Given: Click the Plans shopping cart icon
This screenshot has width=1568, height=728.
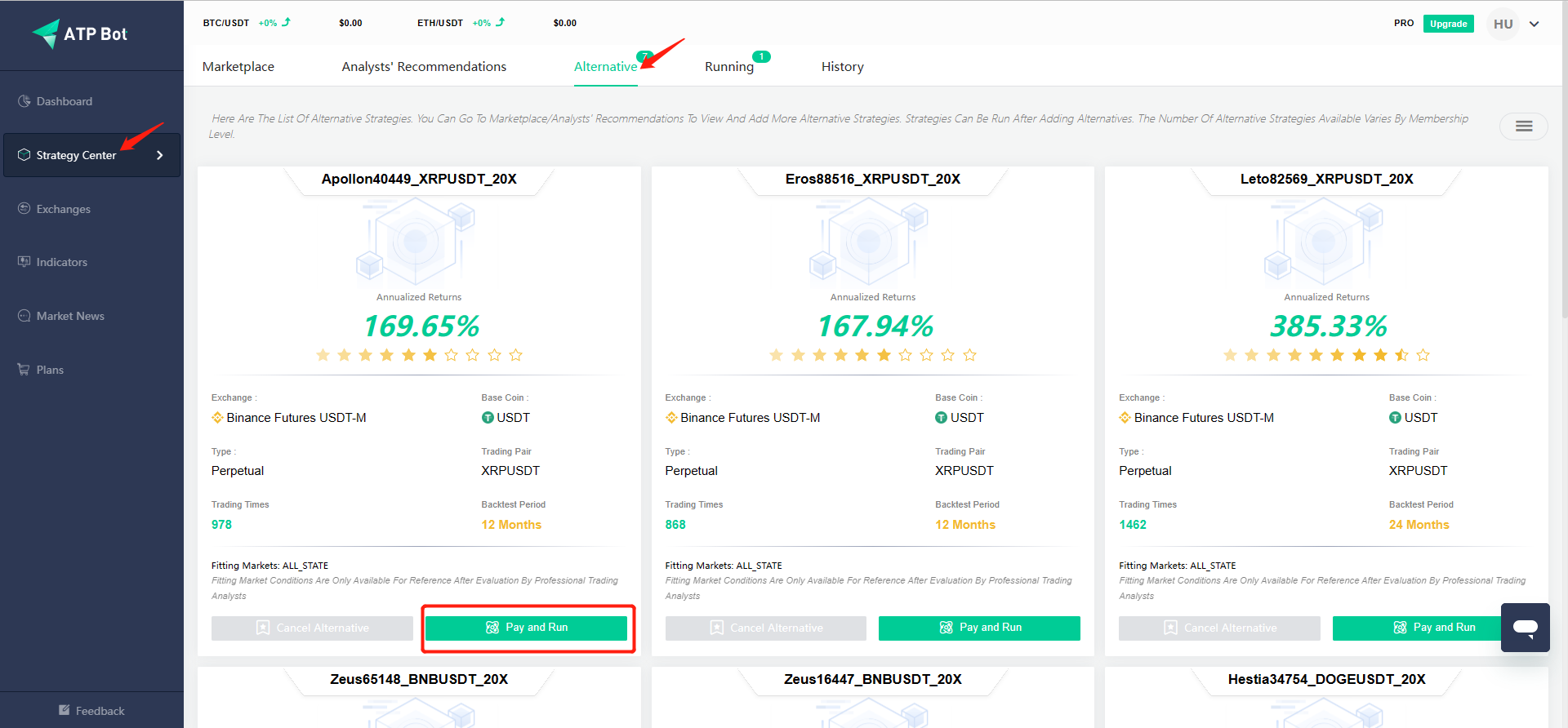Looking at the screenshot, I should click(24, 370).
